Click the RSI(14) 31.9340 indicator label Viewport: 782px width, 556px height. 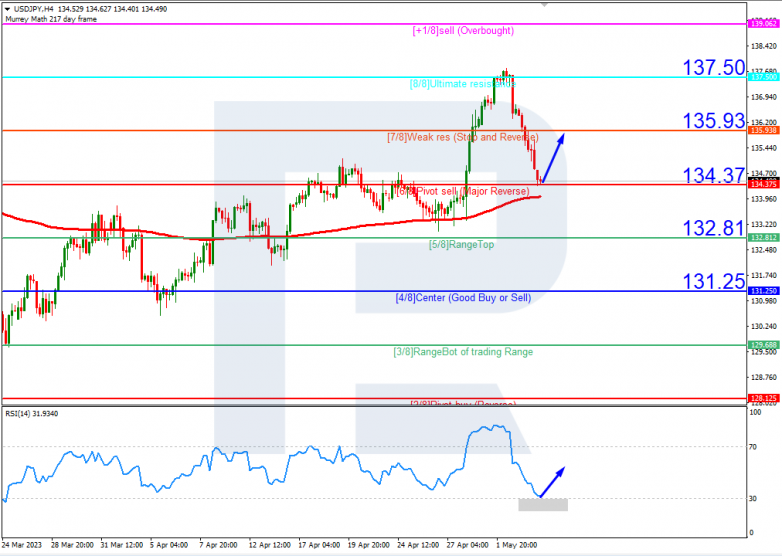[x=31, y=413]
